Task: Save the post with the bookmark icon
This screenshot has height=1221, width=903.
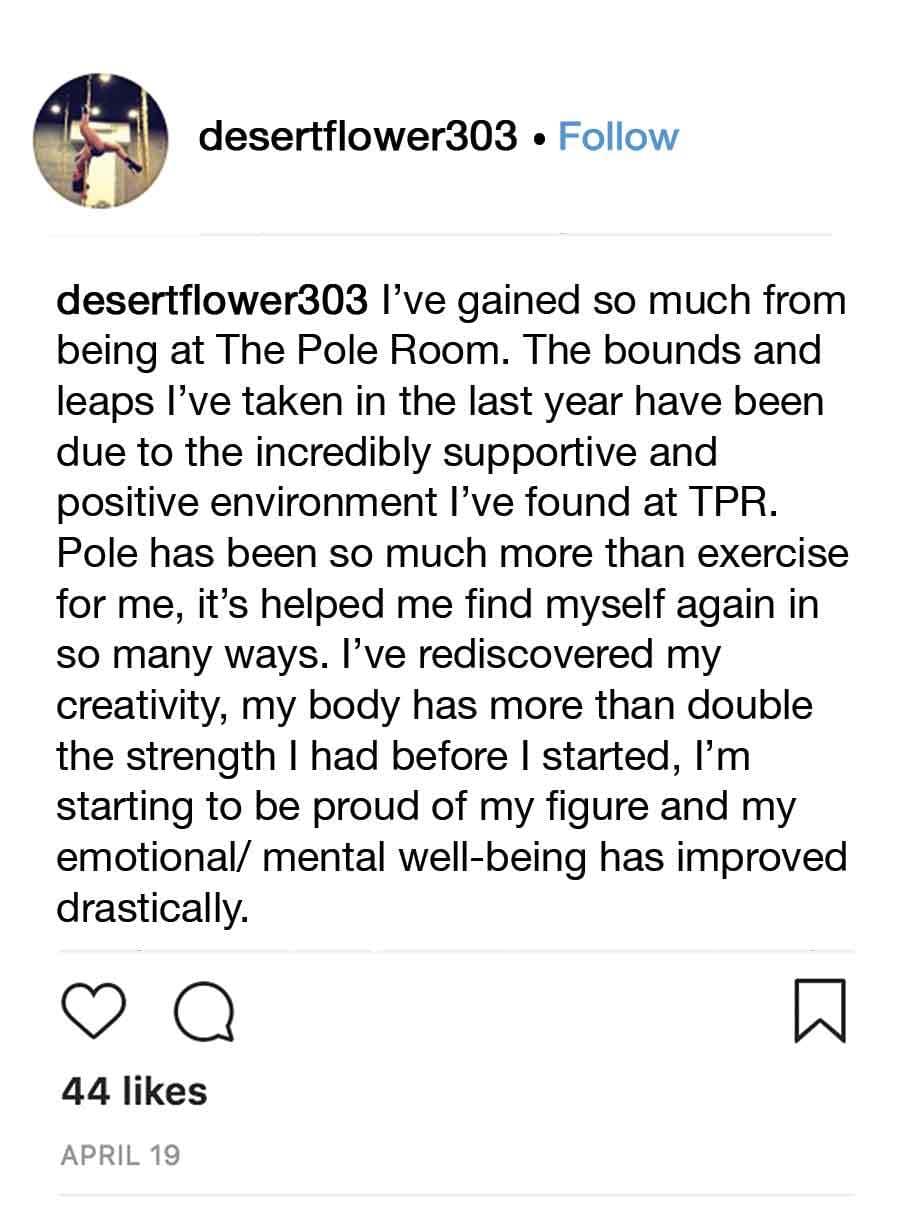Action: pos(820,1012)
